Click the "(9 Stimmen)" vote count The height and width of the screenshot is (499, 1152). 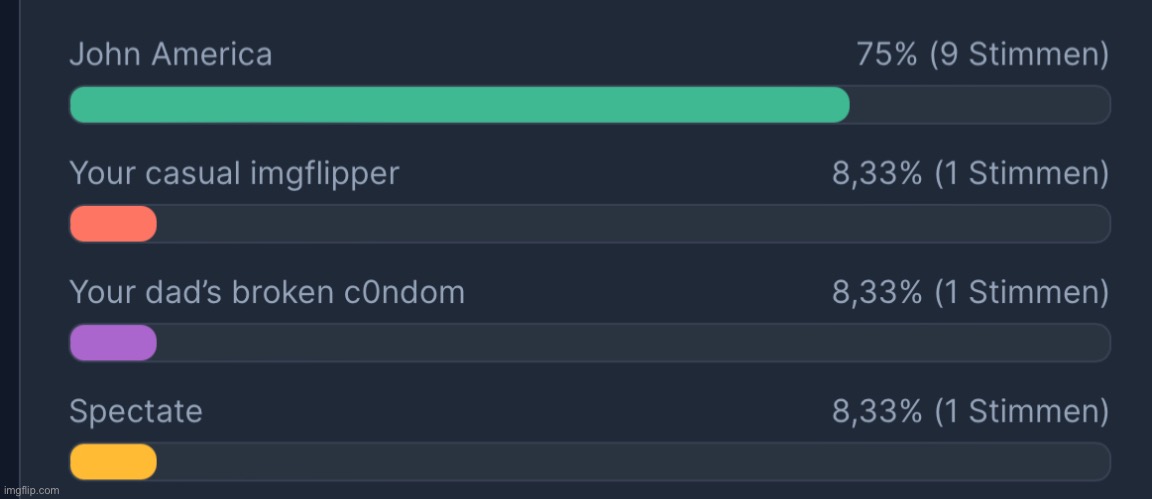click(1019, 54)
